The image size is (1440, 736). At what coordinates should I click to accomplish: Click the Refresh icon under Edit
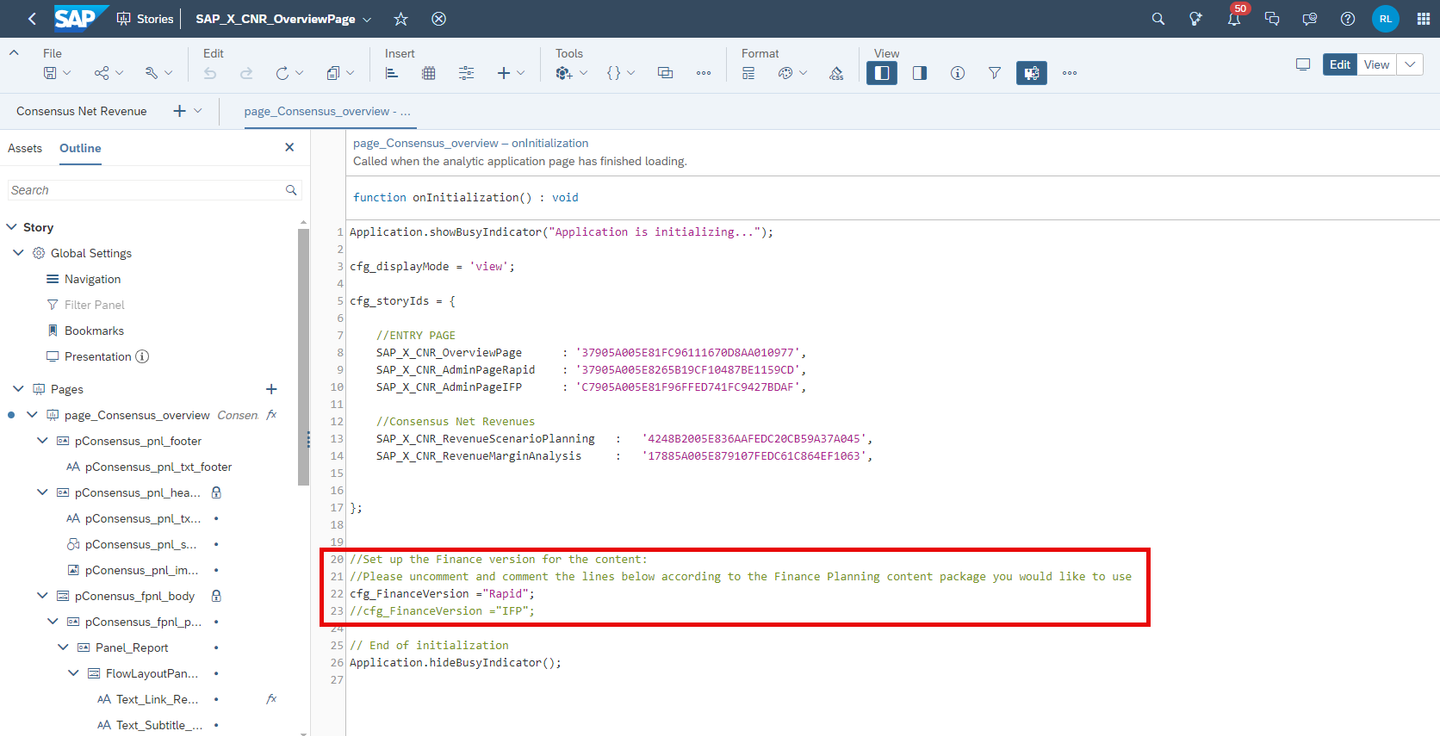click(282, 73)
